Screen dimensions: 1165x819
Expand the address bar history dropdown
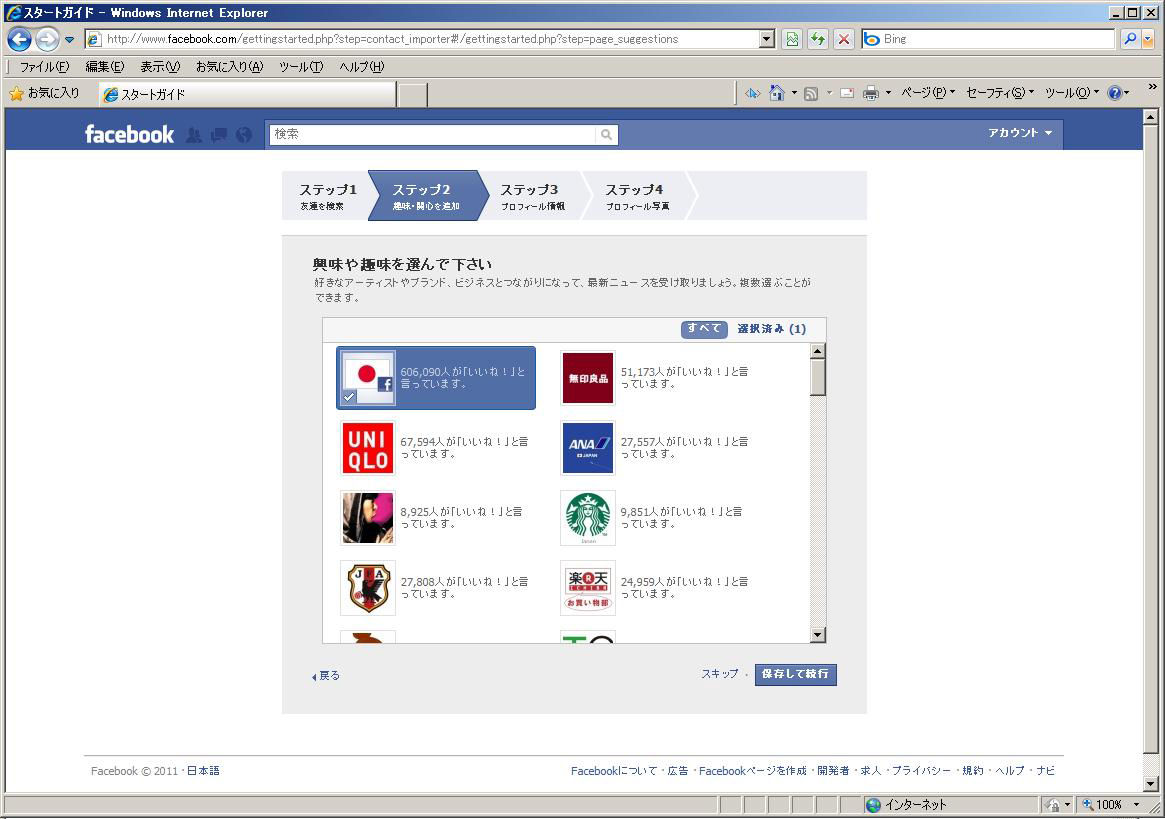(768, 39)
